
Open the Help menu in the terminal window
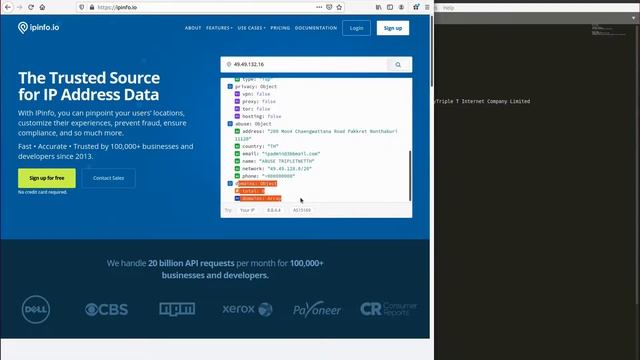[449, 8]
